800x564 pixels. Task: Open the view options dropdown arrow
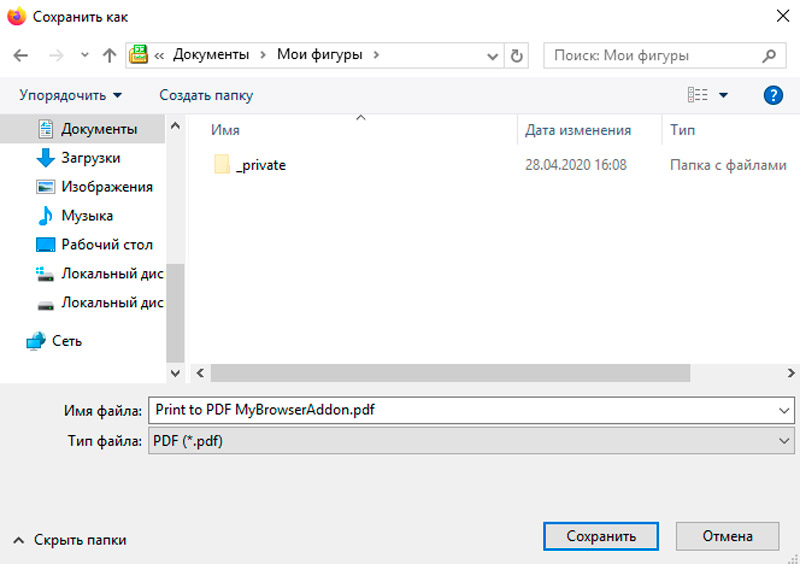coord(724,95)
